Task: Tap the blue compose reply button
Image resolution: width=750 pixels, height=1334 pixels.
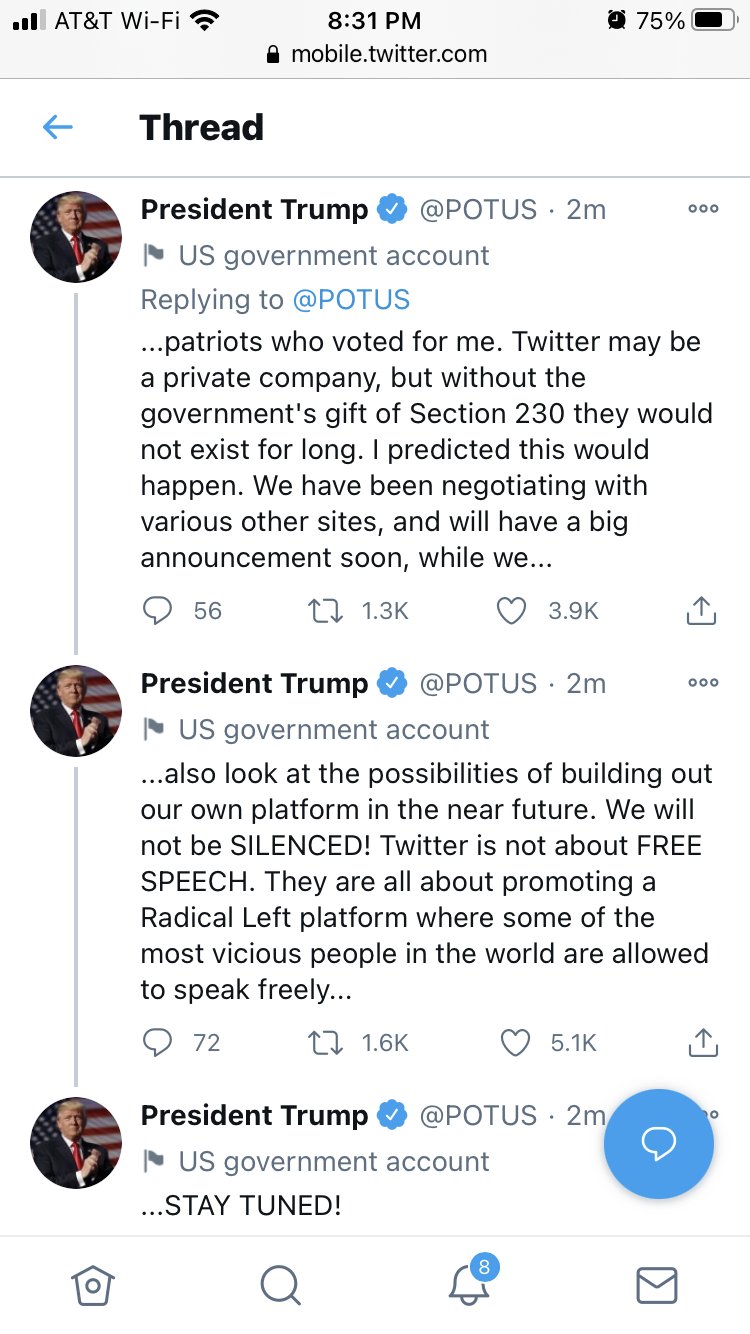Action: pos(658,1143)
